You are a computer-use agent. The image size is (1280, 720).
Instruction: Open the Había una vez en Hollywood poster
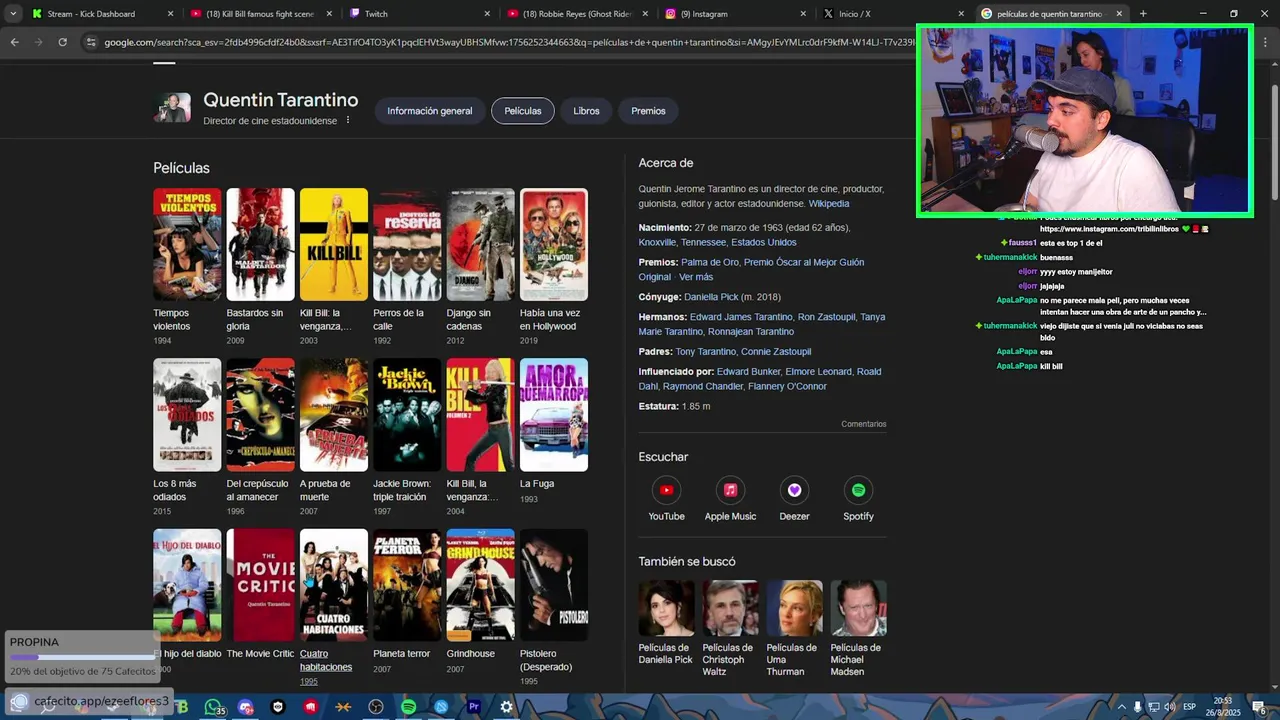click(554, 244)
